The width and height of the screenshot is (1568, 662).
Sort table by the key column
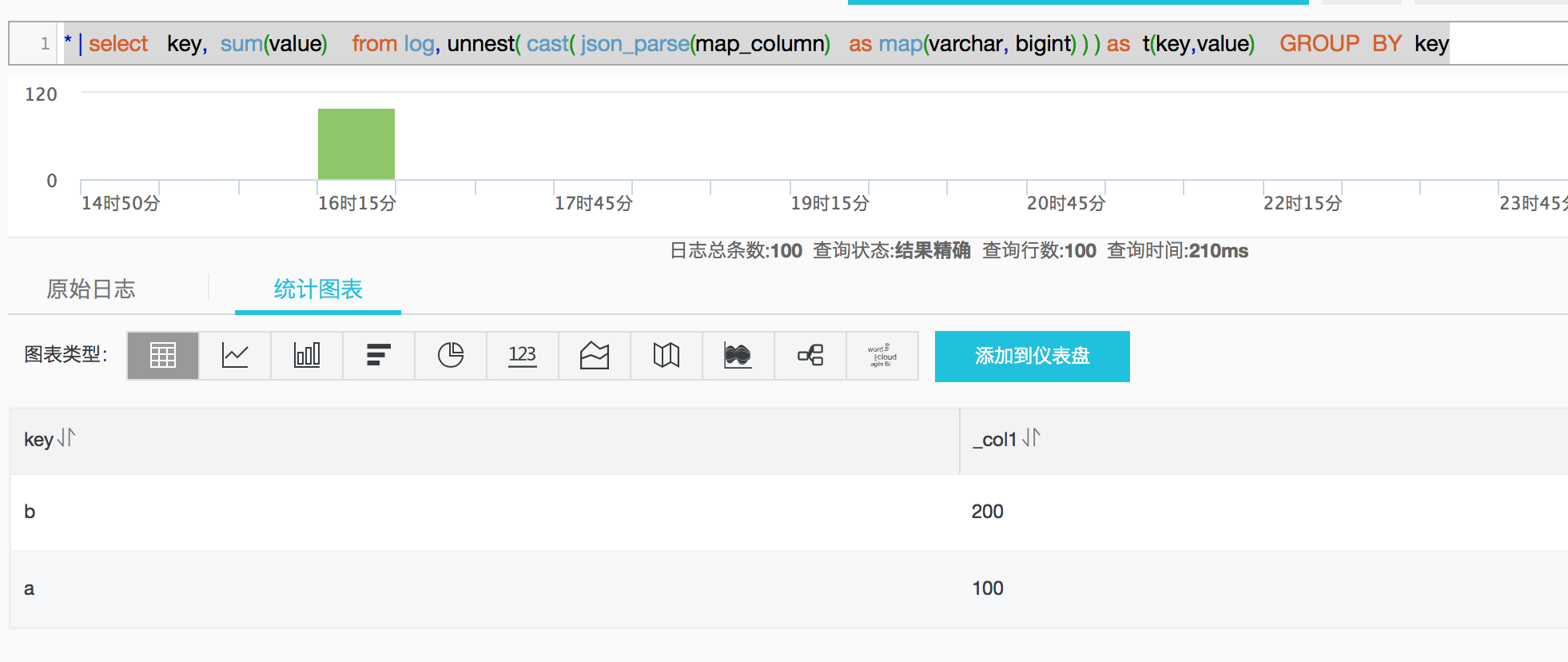(x=66, y=438)
